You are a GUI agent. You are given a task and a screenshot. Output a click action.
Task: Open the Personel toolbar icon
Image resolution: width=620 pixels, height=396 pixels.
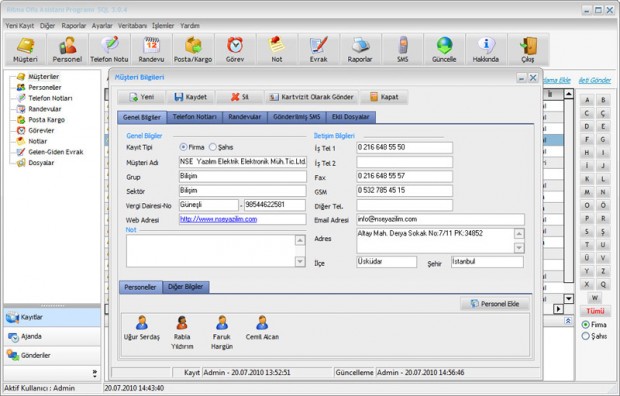coord(67,49)
